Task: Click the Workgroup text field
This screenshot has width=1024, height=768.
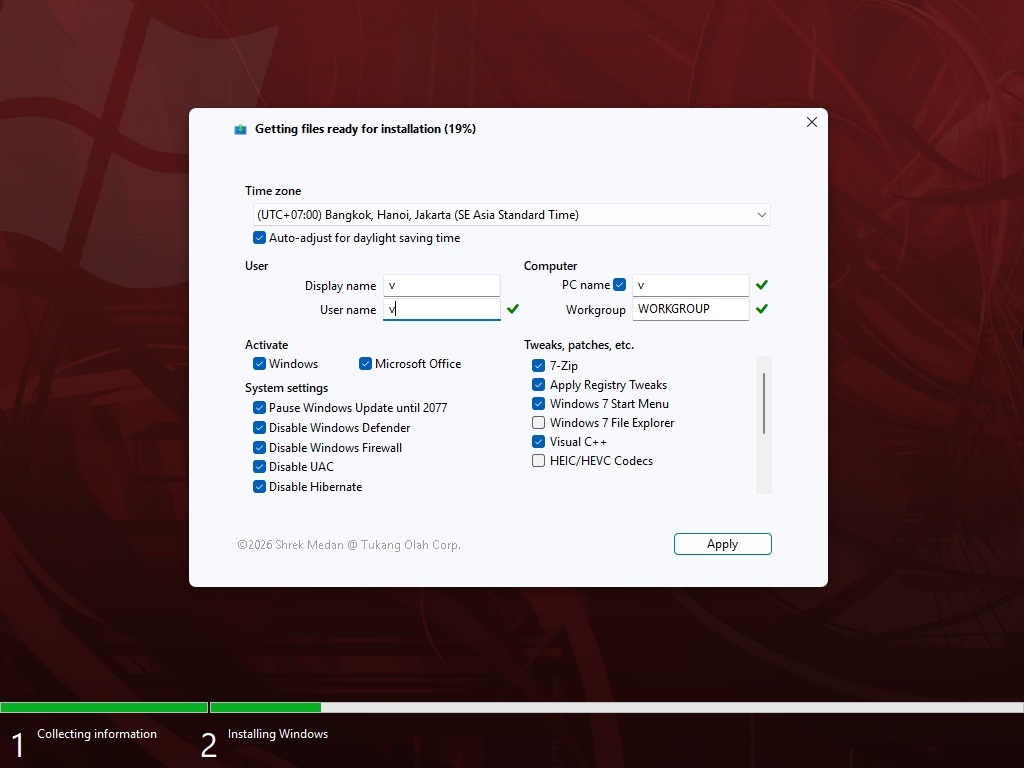Action: pos(690,309)
